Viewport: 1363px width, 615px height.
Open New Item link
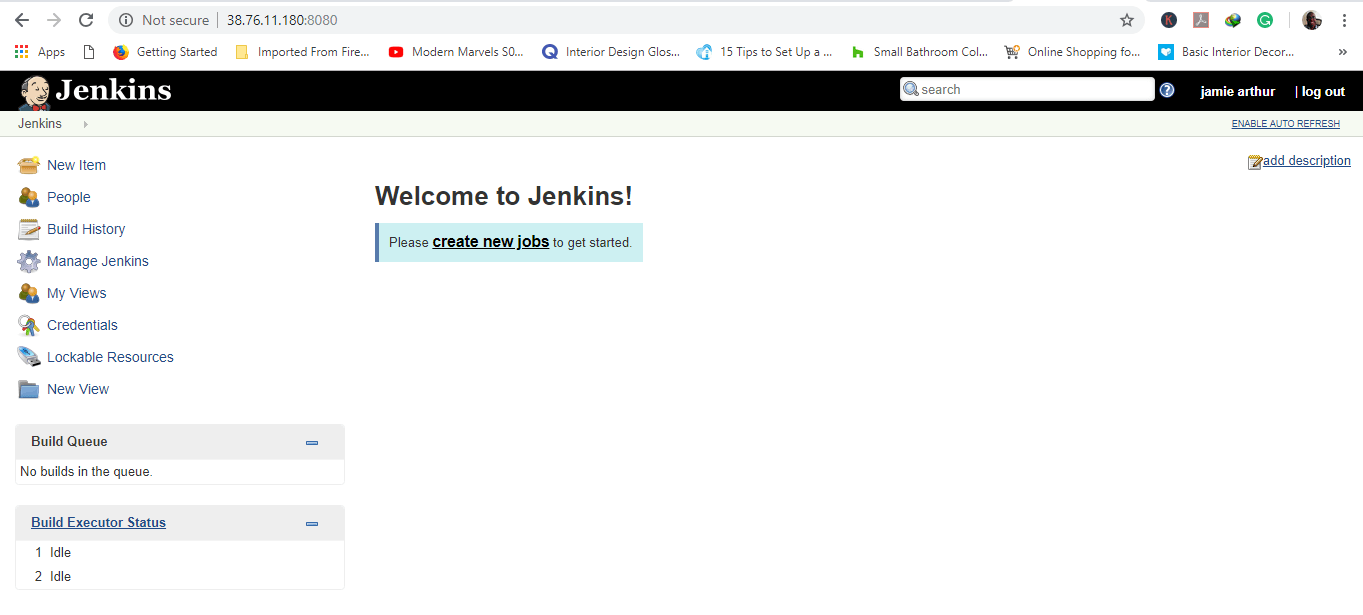76,165
